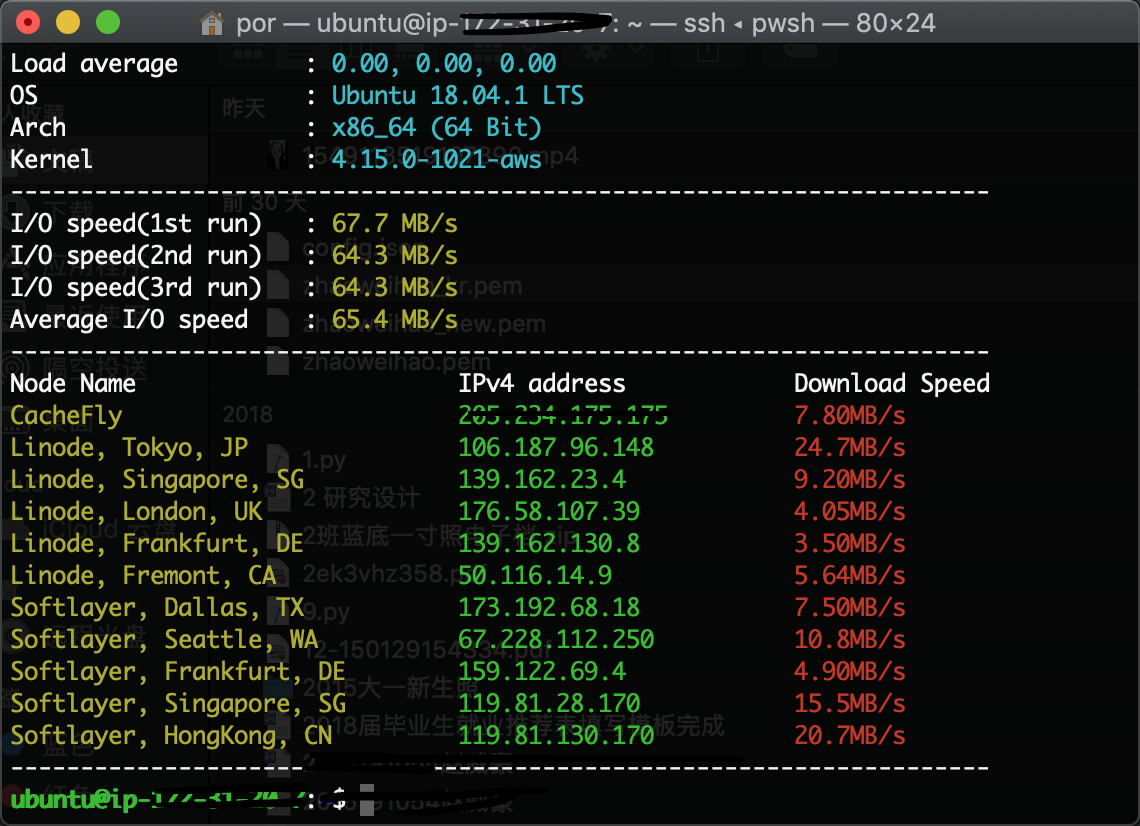Select the average I/O speed 65.4 MB/s
Image resolution: width=1140 pixels, height=826 pixels.
point(394,320)
